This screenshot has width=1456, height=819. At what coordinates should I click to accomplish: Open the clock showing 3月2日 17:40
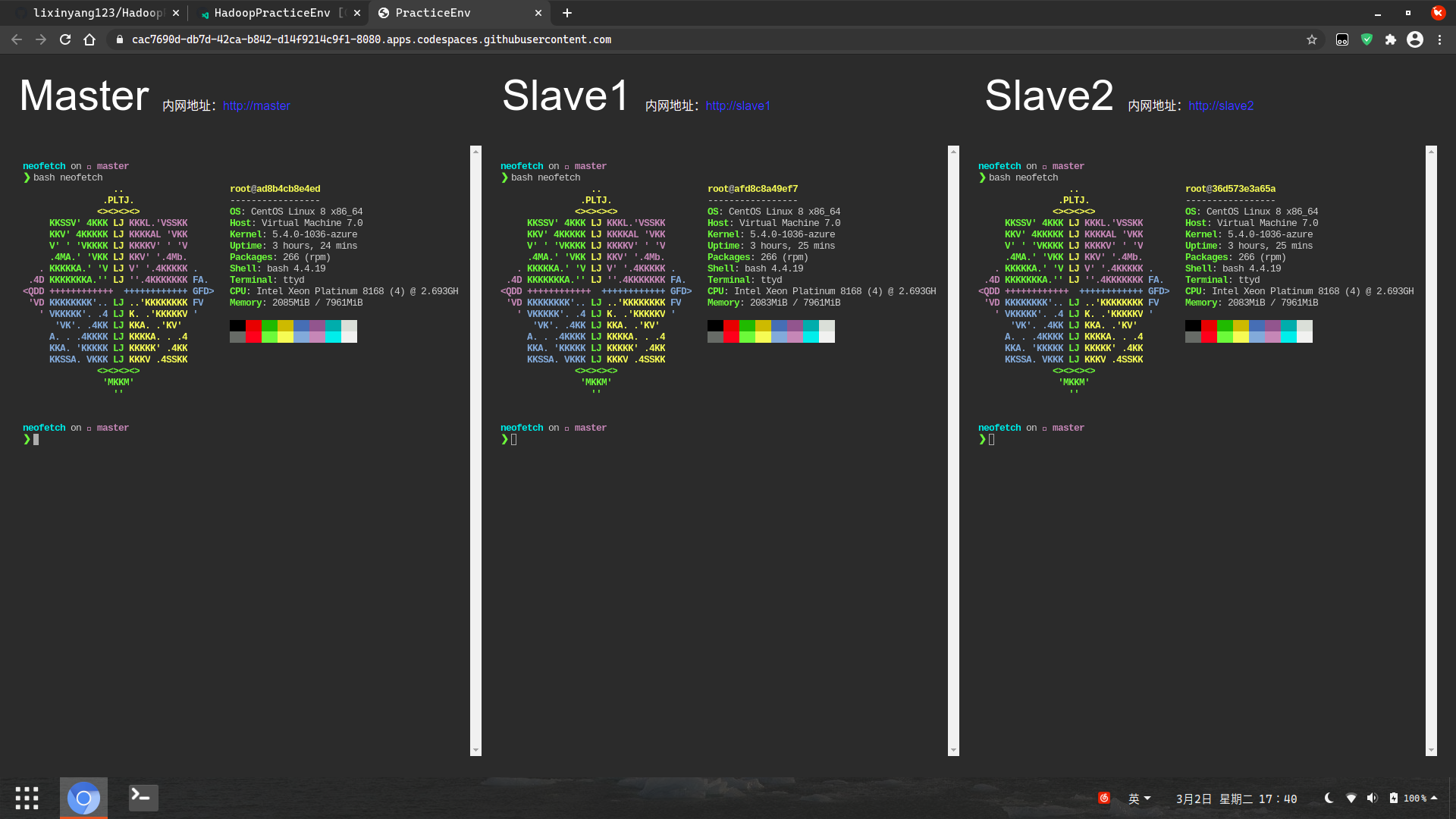click(1236, 799)
